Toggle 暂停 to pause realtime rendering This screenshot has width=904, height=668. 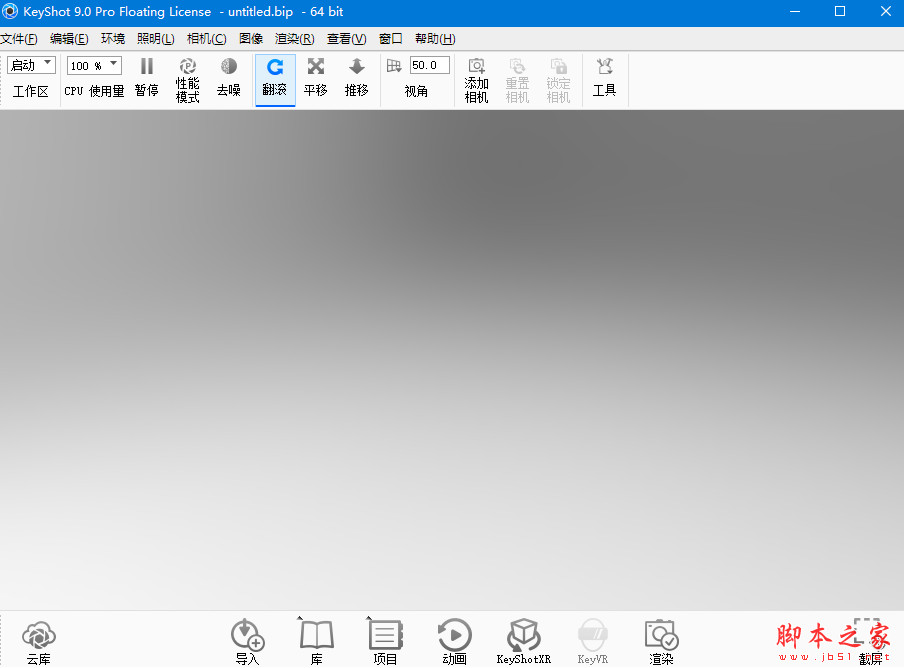(x=146, y=78)
